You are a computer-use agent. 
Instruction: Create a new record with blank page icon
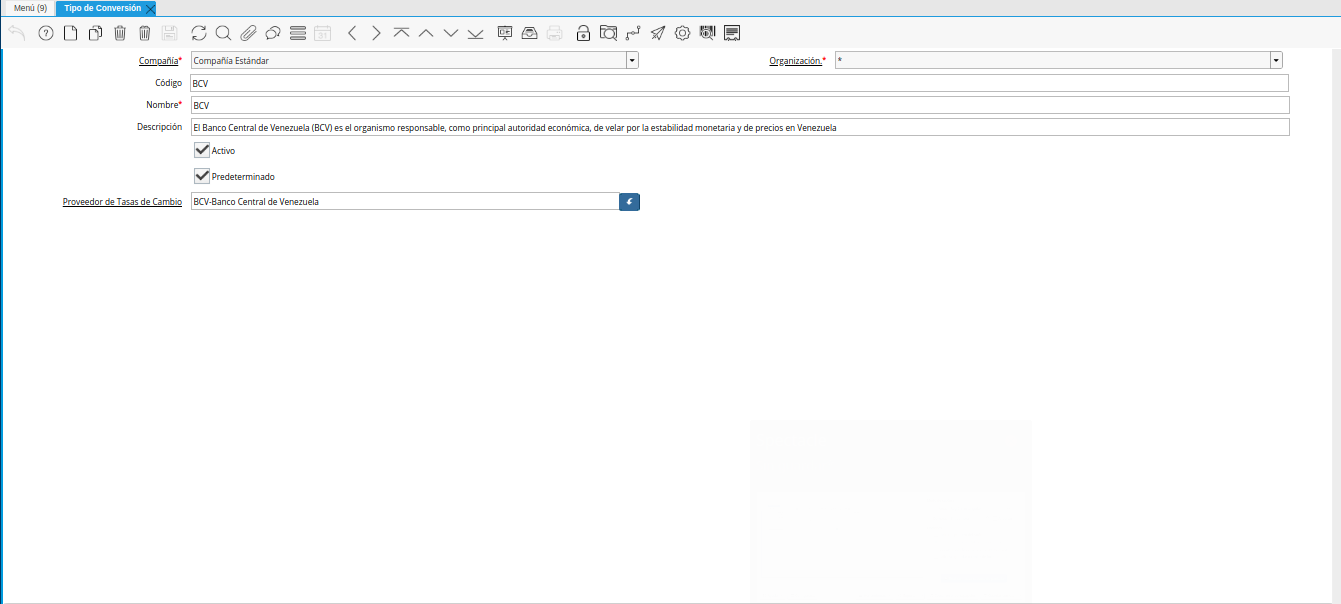point(70,33)
